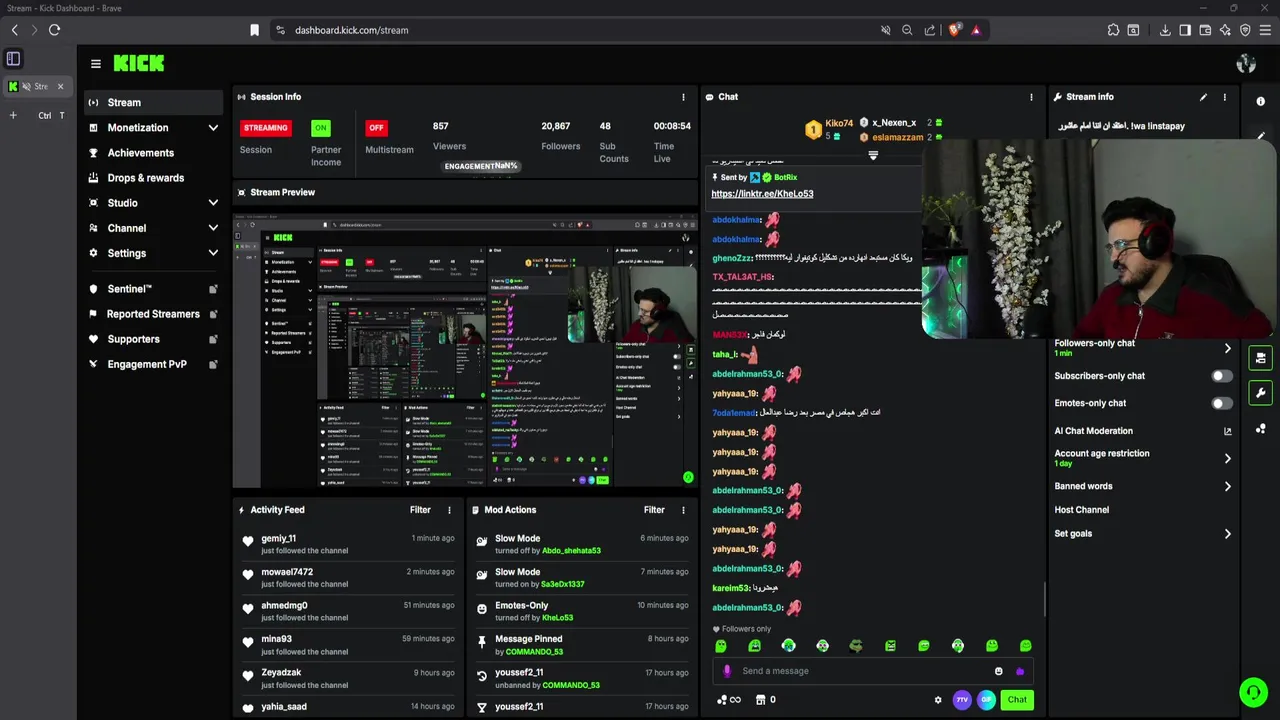Click the browser address bar URL
This screenshot has height=720, width=1280.
click(x=351, y=30)
